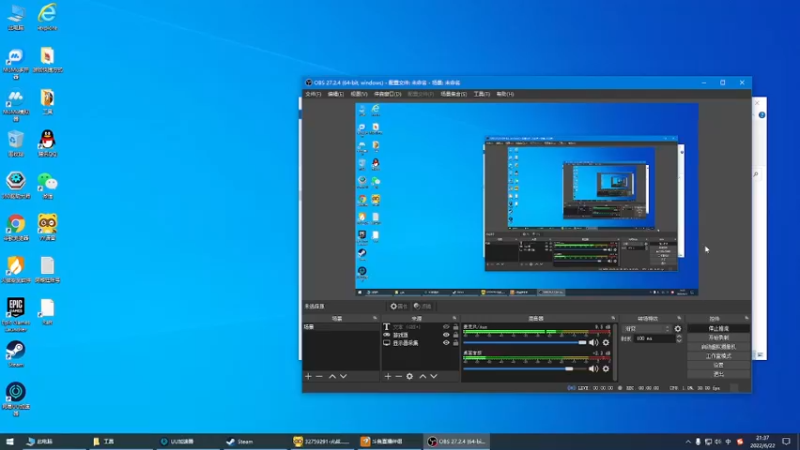The width and height of the screenshot is (800, 450).
Task: Open Mic/Aux audio settings gear
Action: [606, 343]
